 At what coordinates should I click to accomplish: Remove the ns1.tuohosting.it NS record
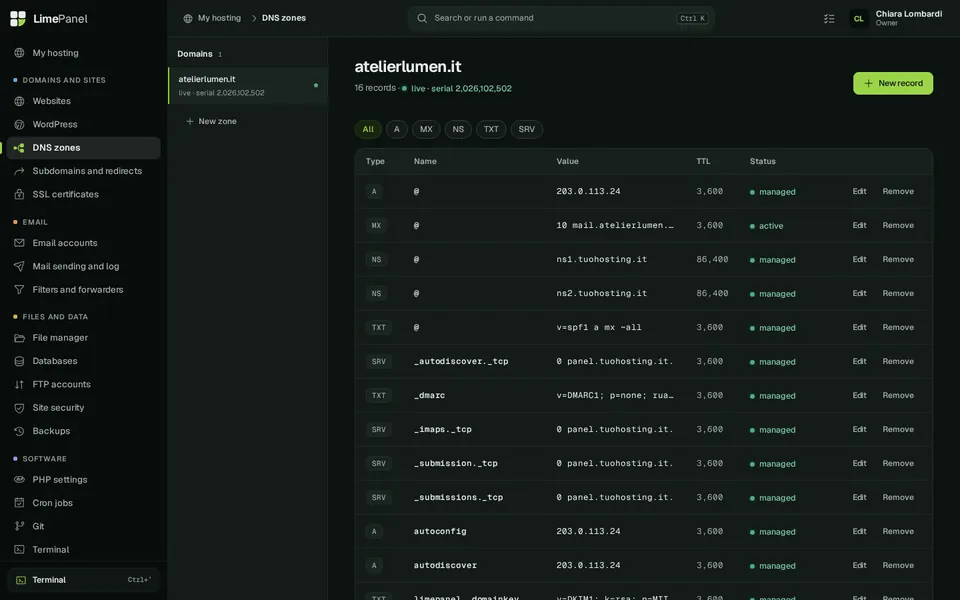tap(898, 260)
